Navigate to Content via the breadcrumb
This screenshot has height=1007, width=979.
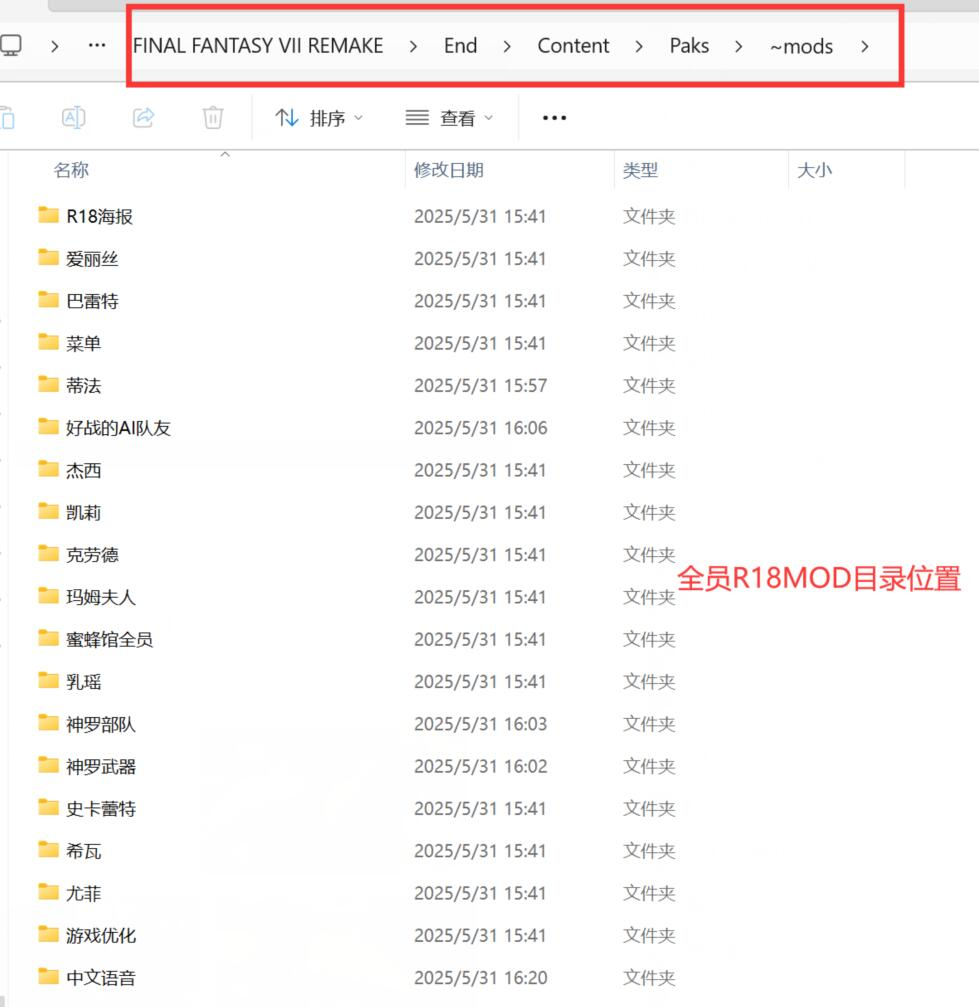click(572, 45)
